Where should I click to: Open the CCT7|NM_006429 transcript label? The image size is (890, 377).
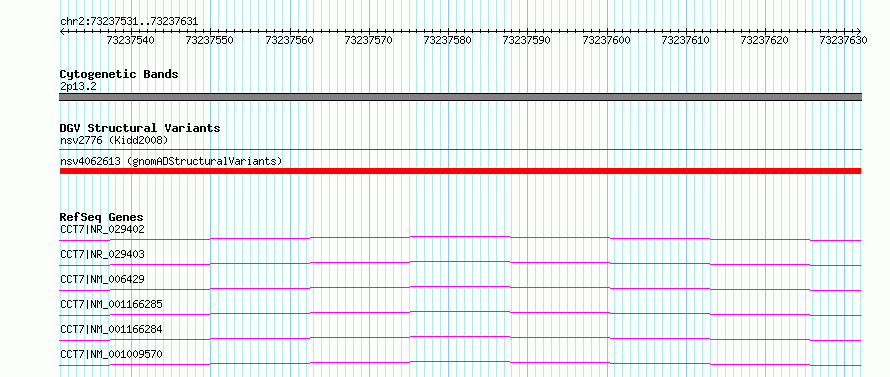[102, 279]
